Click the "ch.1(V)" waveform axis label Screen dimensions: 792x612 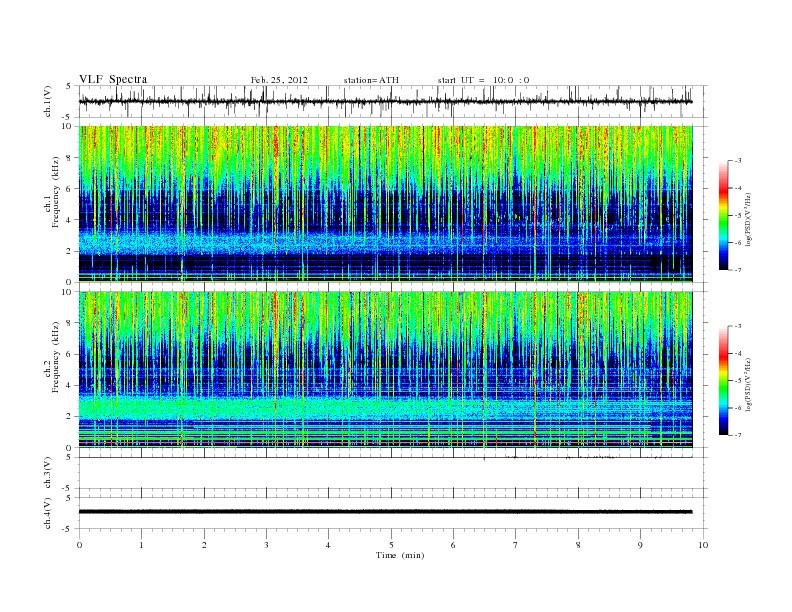48,101
